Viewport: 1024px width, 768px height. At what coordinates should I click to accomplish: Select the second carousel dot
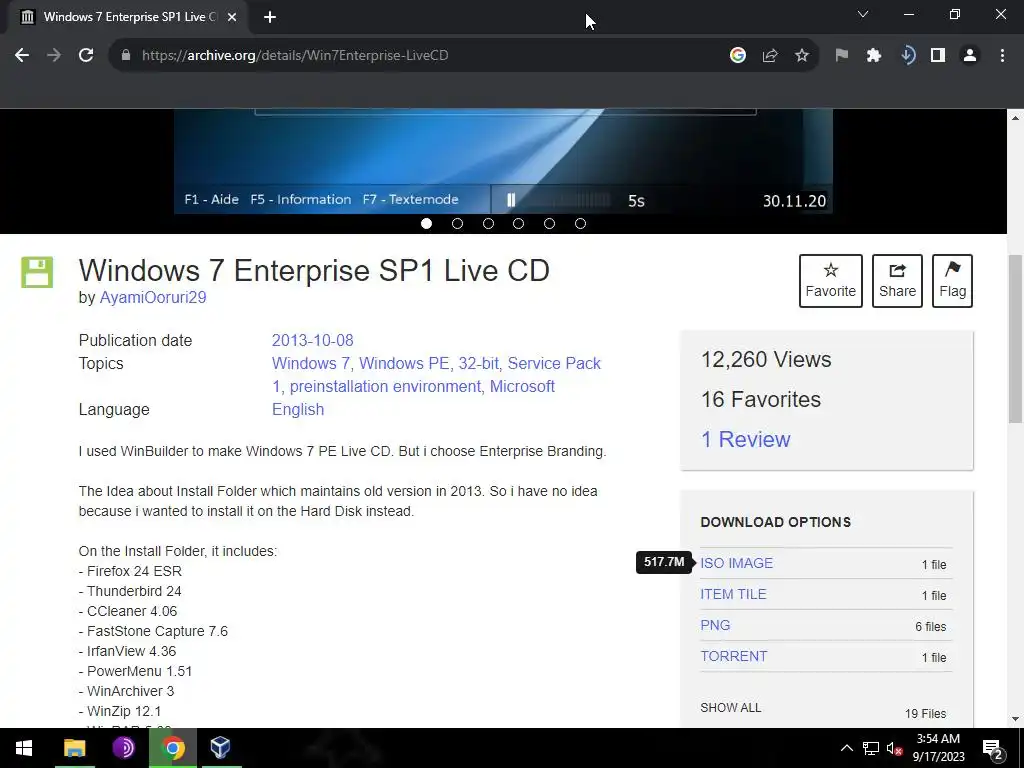457,223
